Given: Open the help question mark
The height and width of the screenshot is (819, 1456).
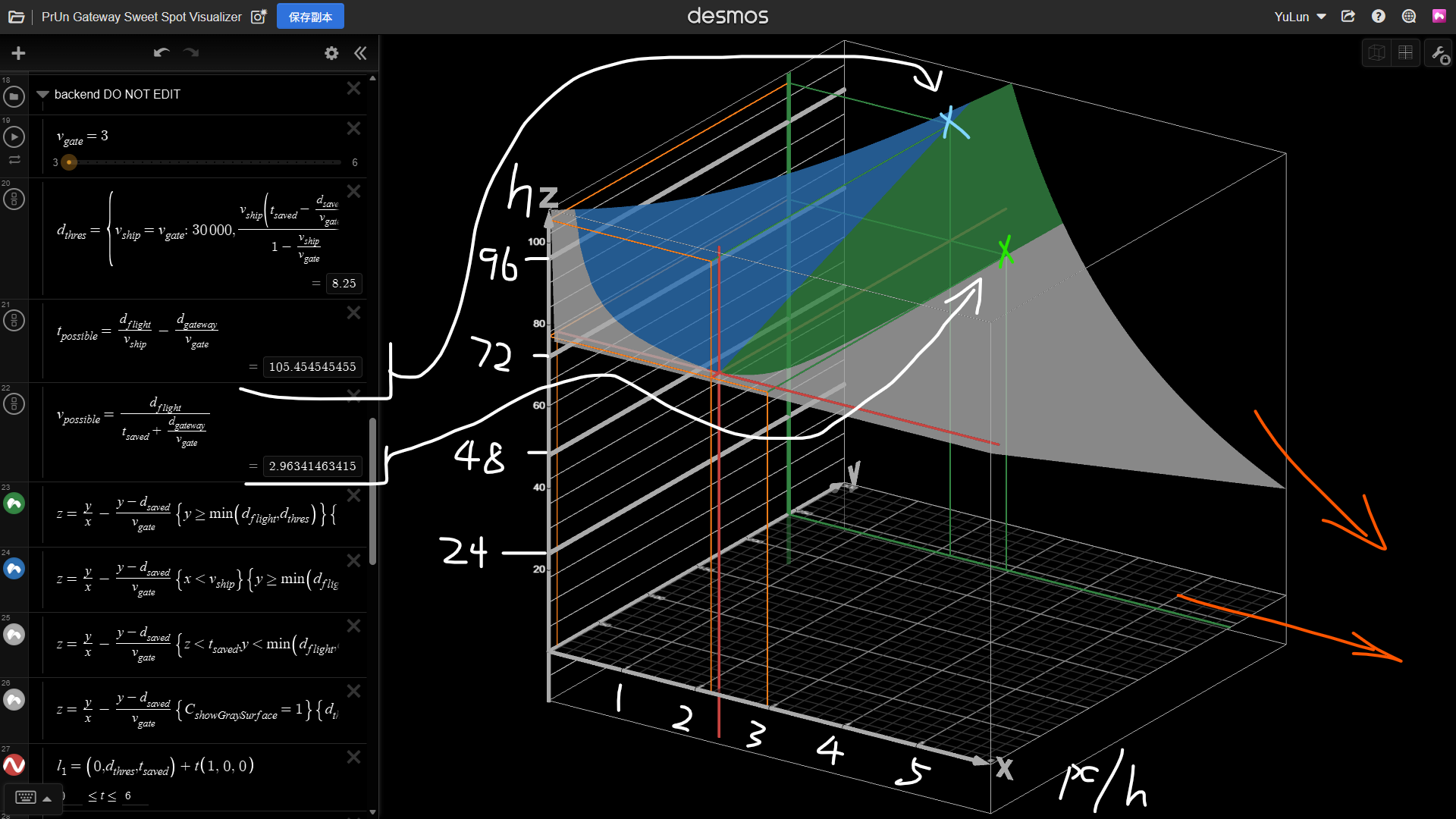Looking at the screenshot, I should 1379,16.
